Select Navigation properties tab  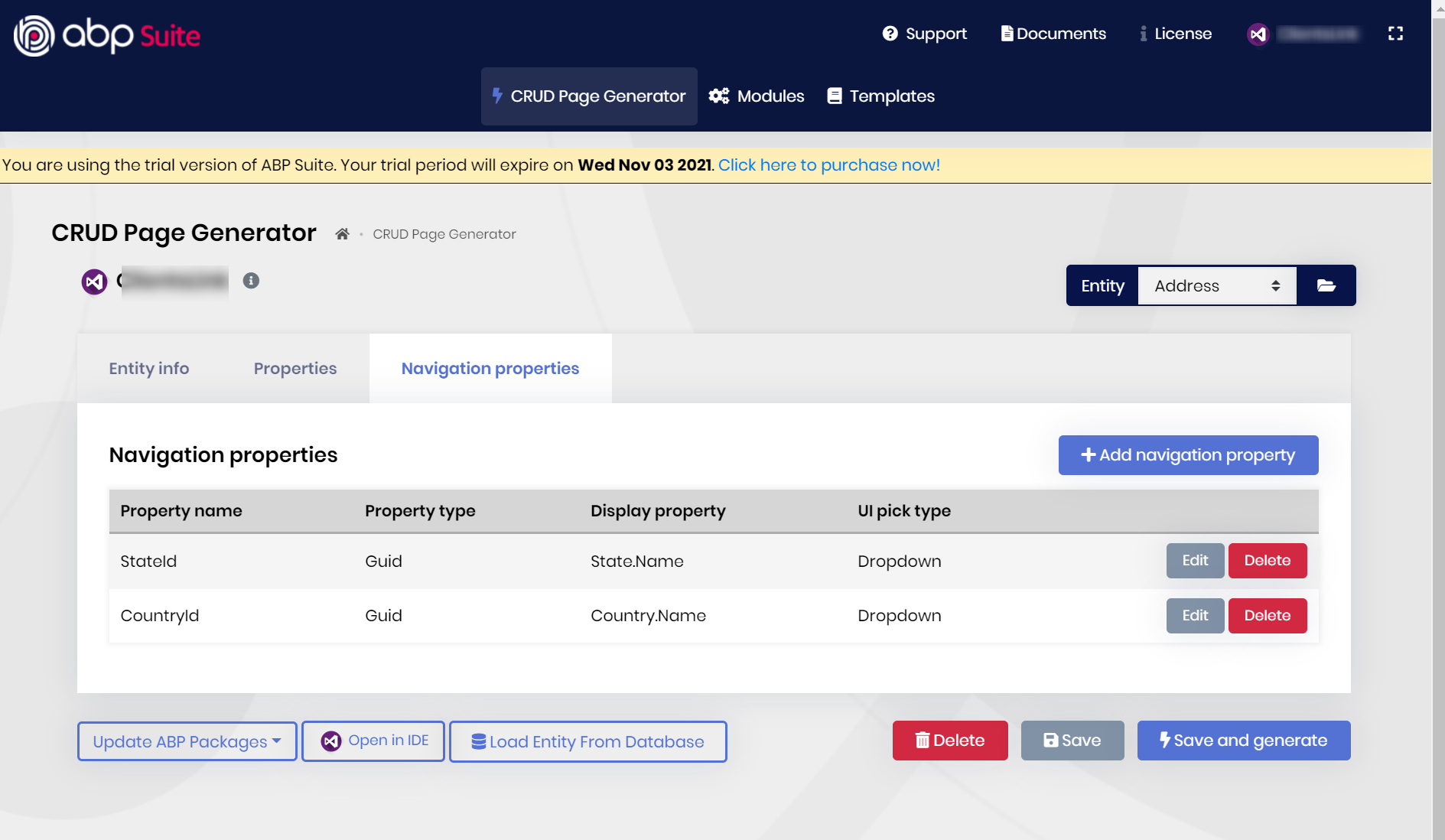(490, 369)
